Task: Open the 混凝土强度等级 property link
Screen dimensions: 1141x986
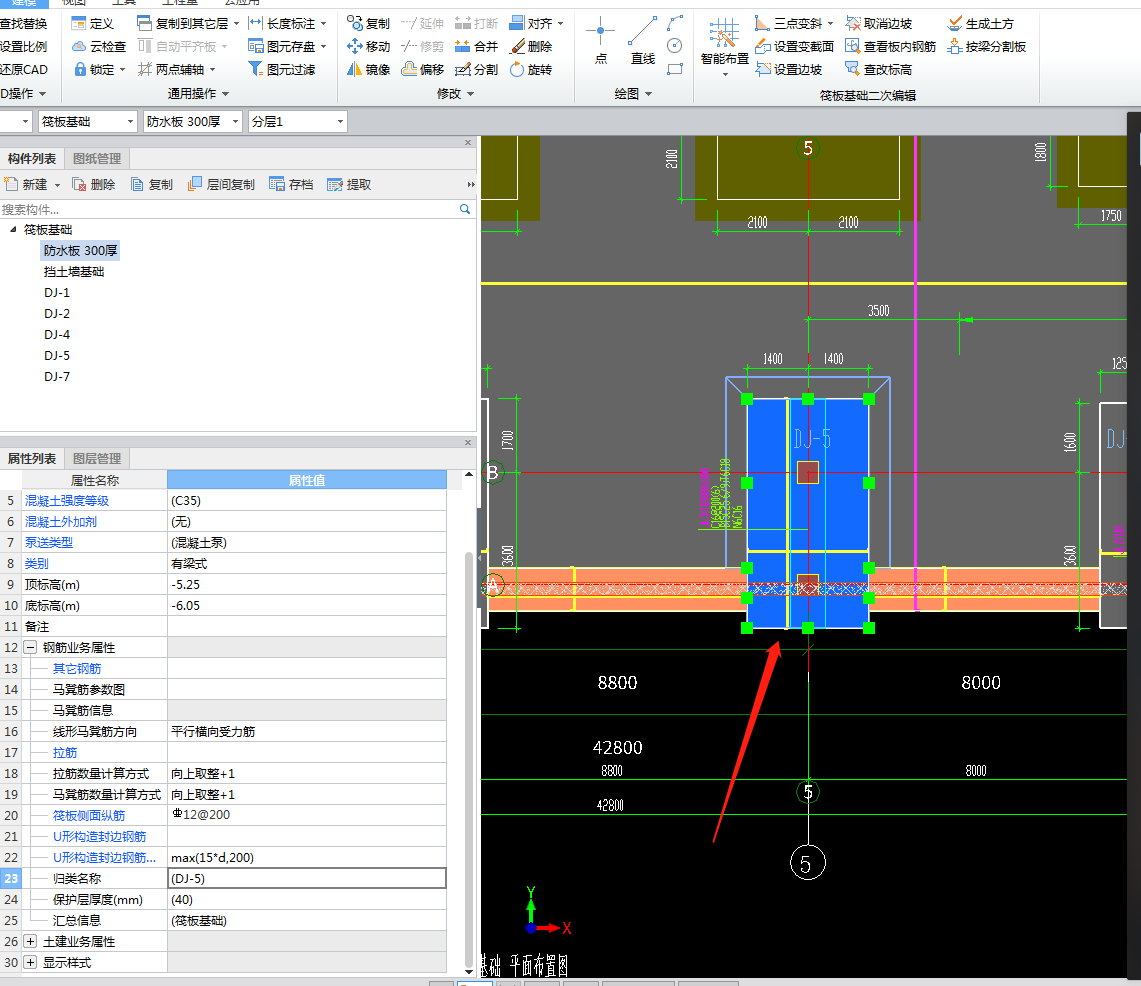Action: click(67, 501)
